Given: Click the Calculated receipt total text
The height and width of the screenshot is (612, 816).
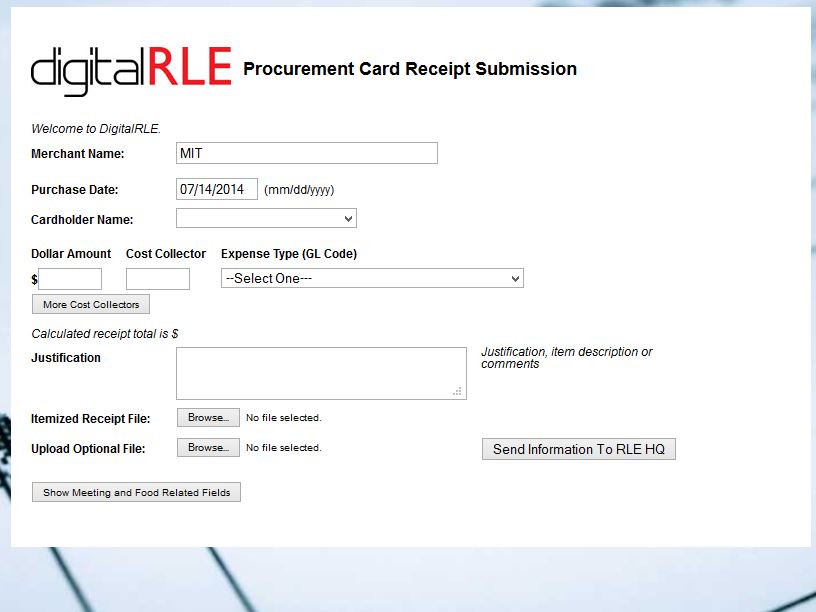Looking at the screenshot, I should pos(104,334).
